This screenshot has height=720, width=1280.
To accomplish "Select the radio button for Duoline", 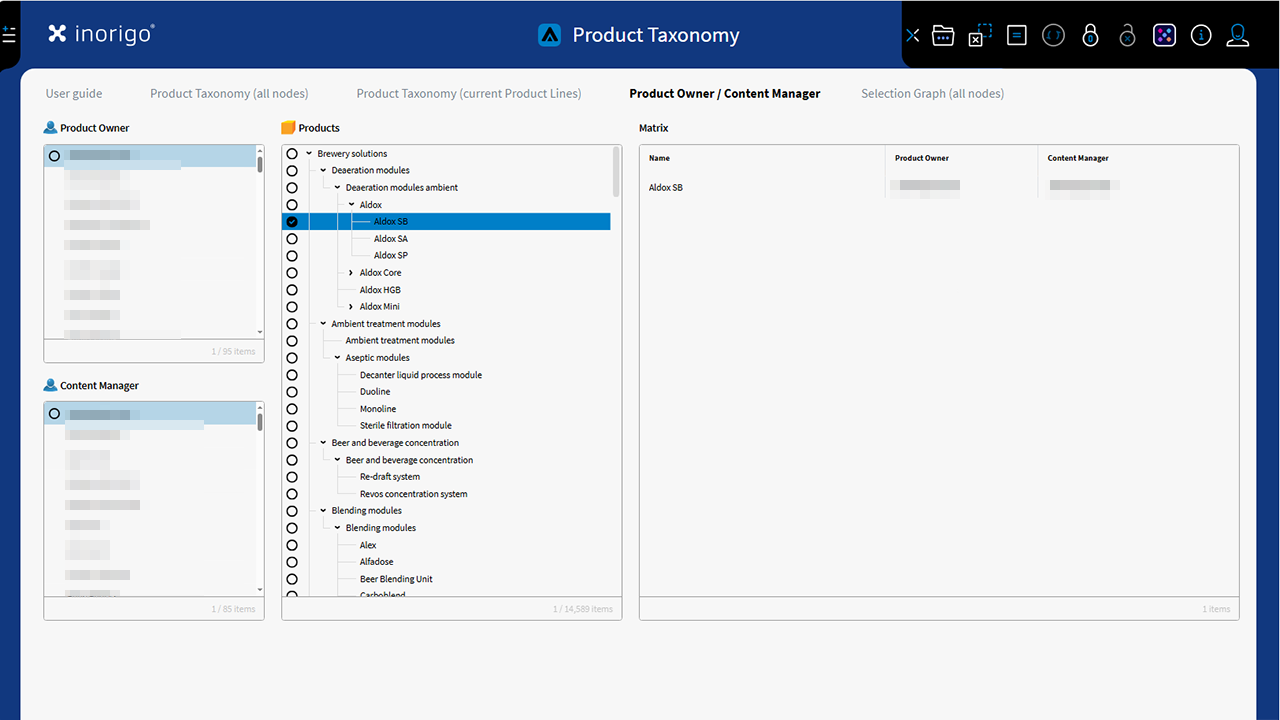I will (x=292, y=392).
